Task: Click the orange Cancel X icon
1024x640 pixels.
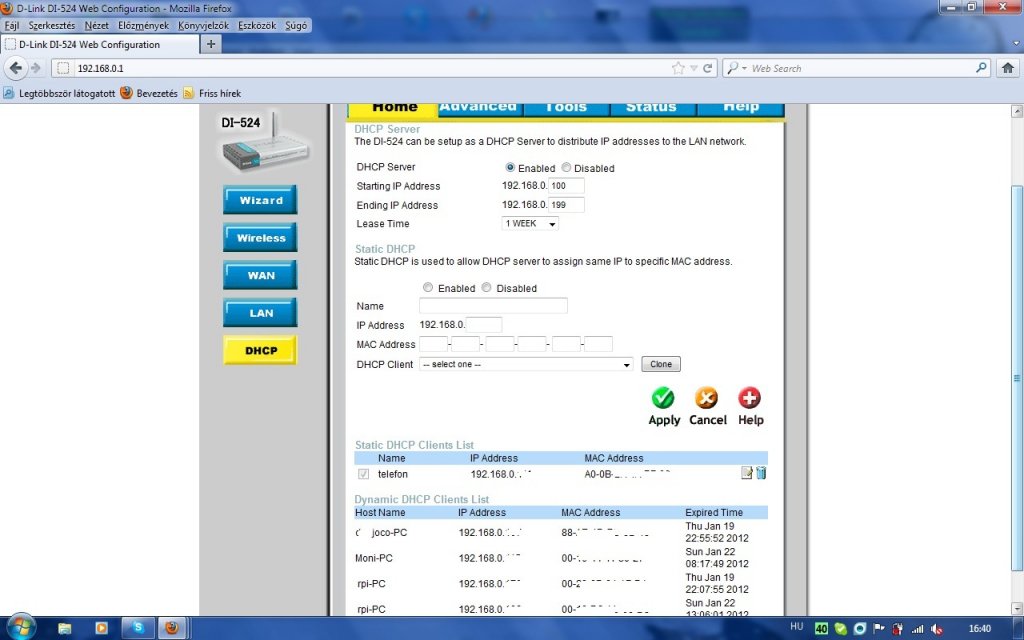Action: point(706,398)
